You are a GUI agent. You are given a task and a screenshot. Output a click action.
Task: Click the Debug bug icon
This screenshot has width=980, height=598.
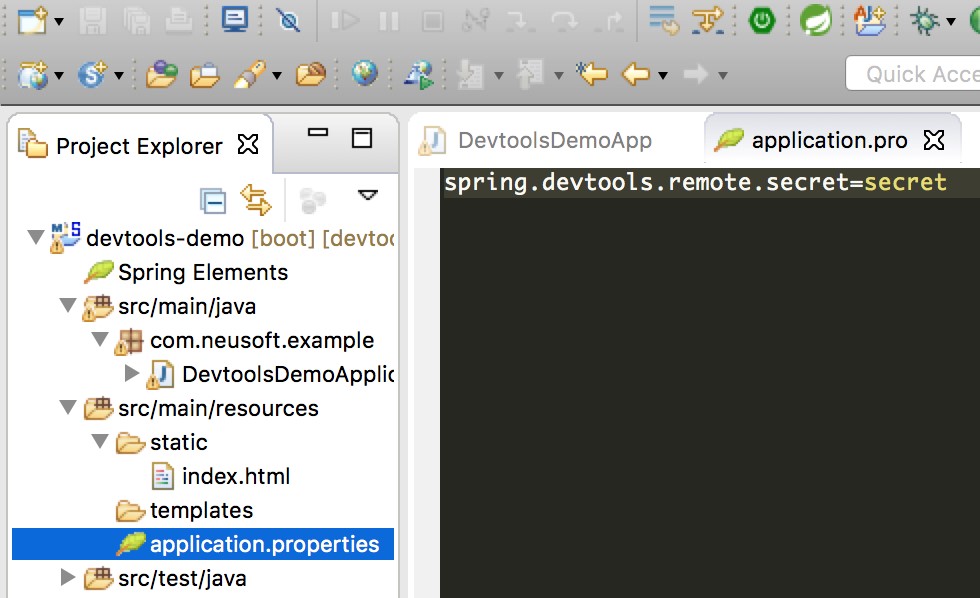pos(924,21)
